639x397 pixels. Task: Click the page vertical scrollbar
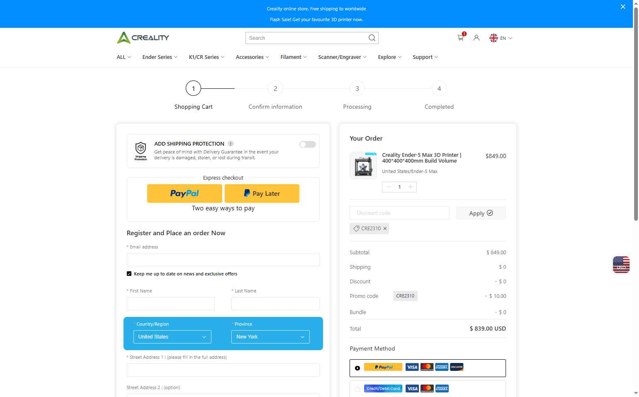pos(636,114)
